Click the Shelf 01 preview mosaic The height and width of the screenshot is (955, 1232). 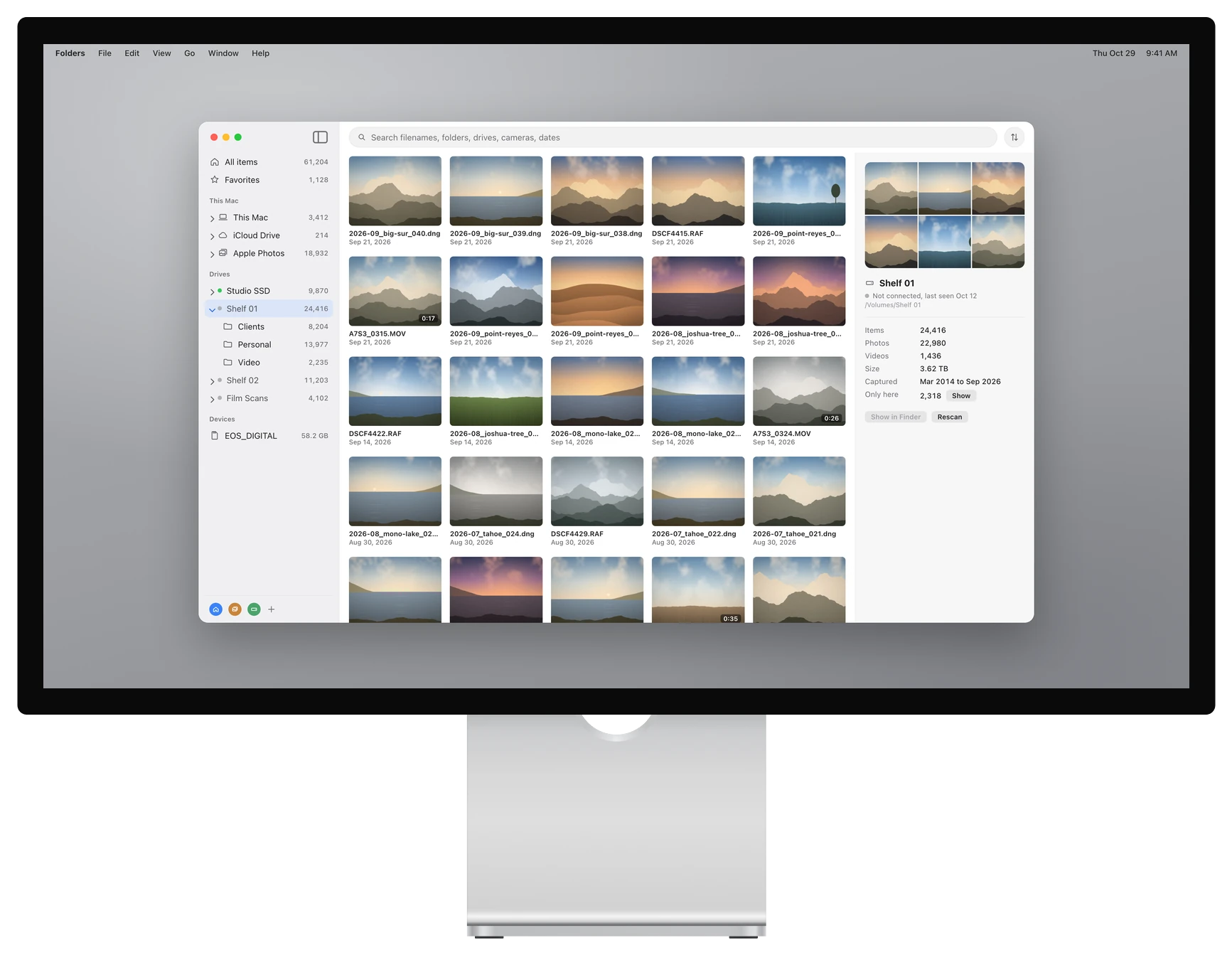[944, 215]
